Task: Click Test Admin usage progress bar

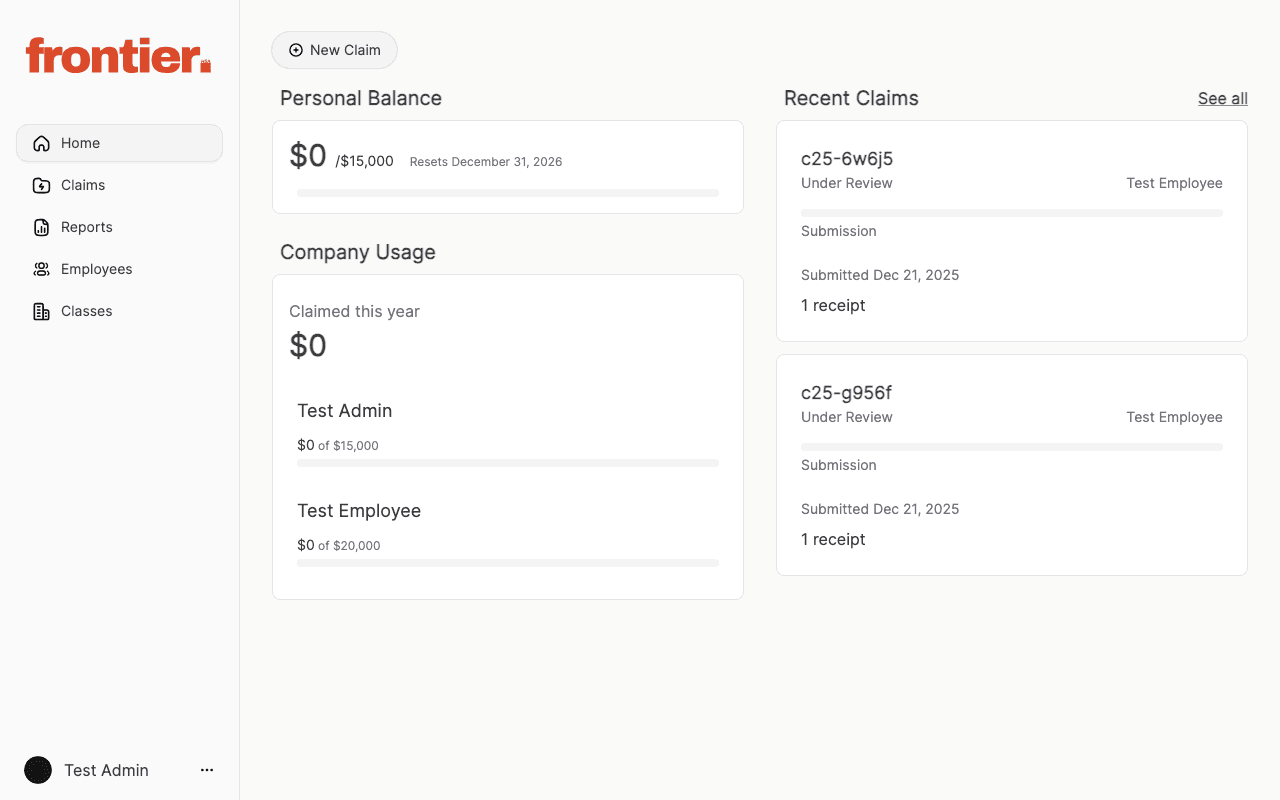Action: (x=508, y=463)
